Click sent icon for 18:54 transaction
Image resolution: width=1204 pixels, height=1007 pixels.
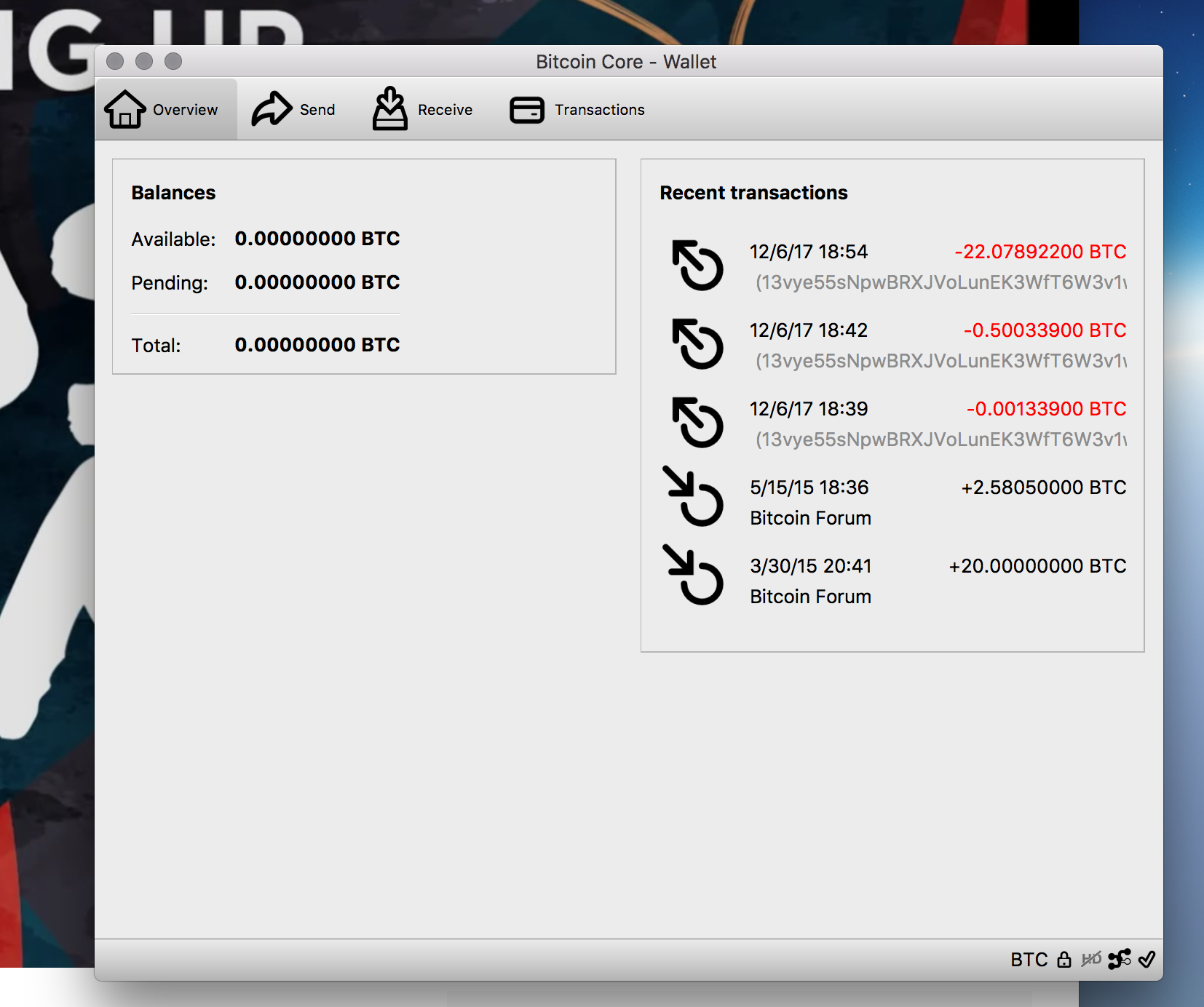[x=697, y=265]
